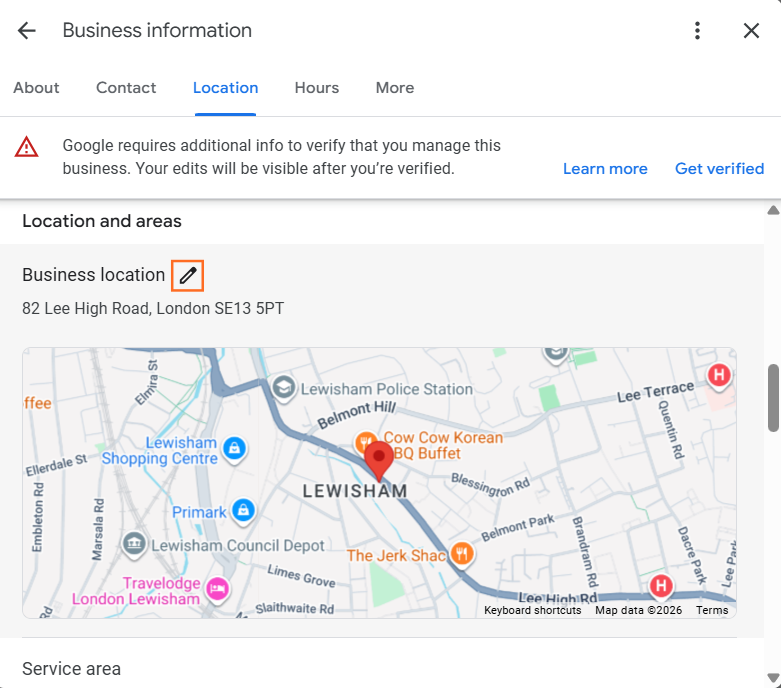The height and width of the screenshot is (688, 781).
Task: Click Travelodge London Lewisham hotel marker
Action: (x=218, y=590)
